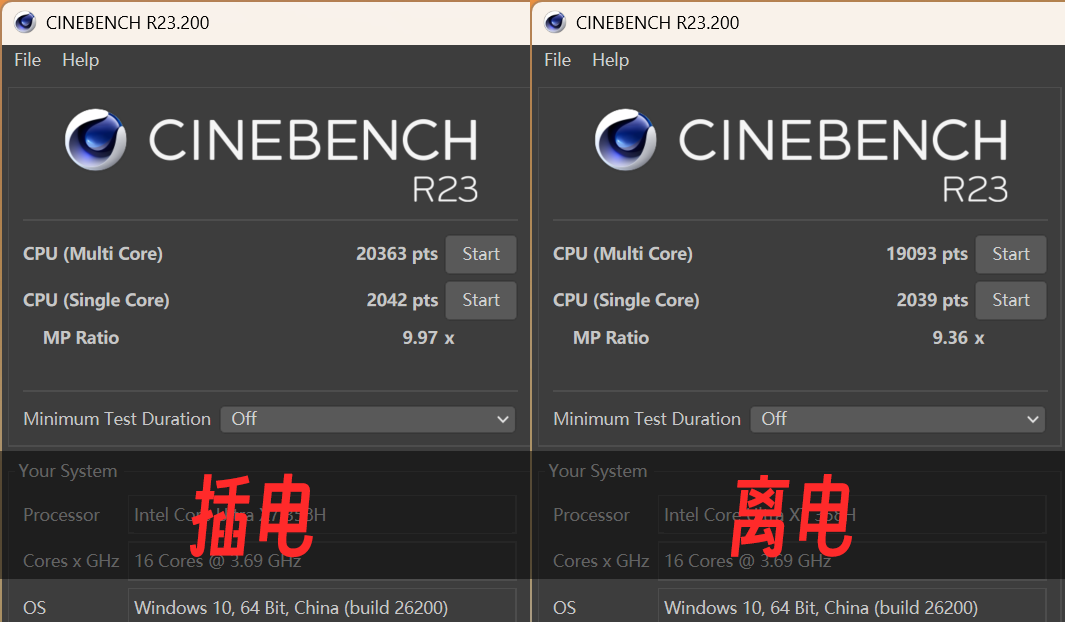Click the OS field in right window
Screen dimensions: 1065x622
click(852, 607)
